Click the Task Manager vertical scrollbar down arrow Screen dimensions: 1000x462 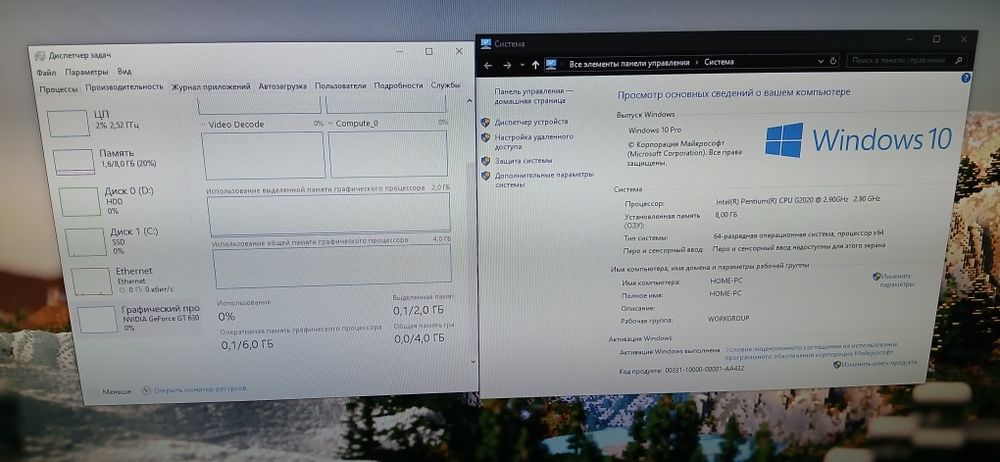pyautogui.click(x=473, y=361)
